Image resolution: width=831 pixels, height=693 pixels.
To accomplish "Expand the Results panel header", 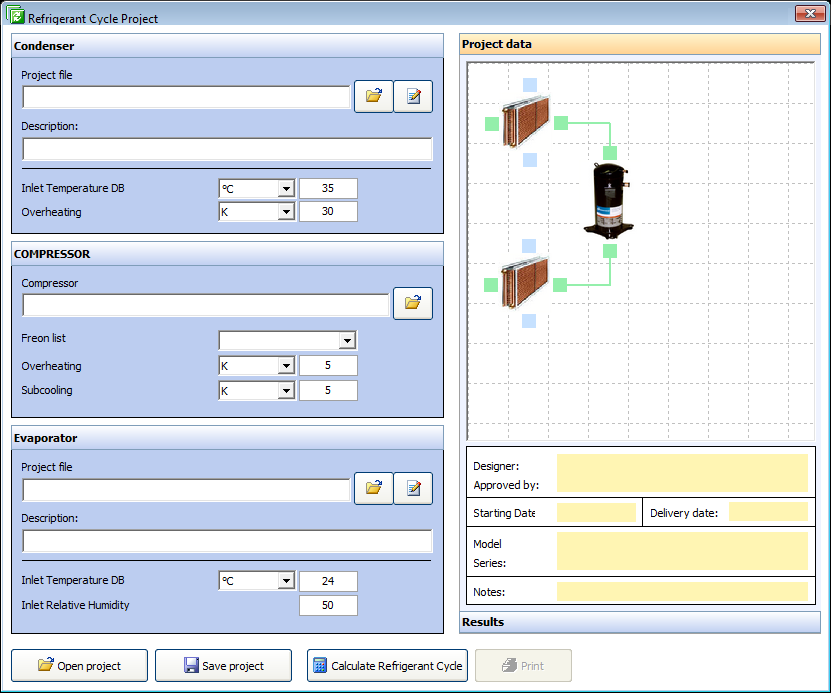I will click(x=640, y=622).
